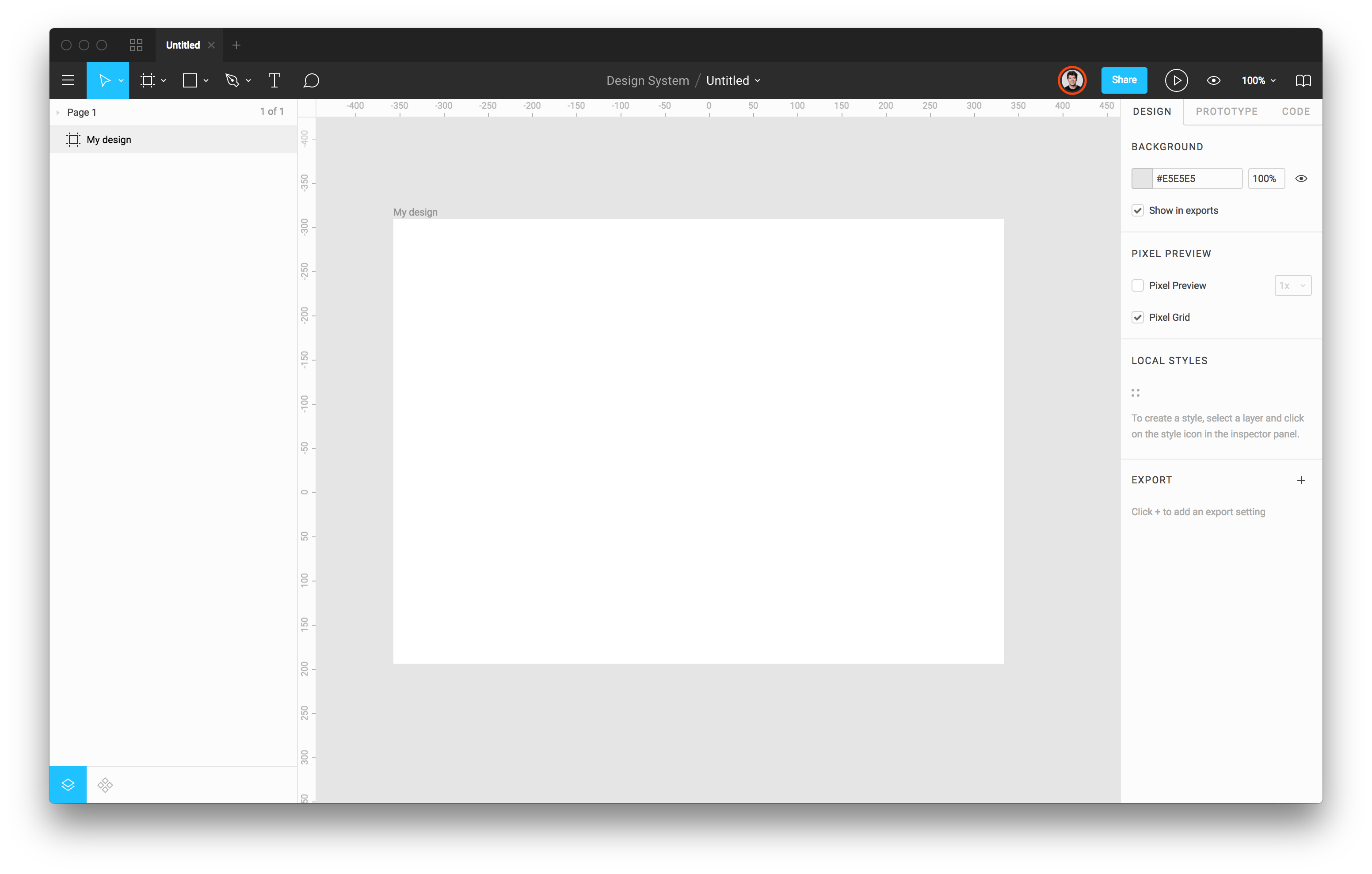This screenshot has height=874, width=1372.
Task: Click the background color swatch
Action: pos(1141,179)
